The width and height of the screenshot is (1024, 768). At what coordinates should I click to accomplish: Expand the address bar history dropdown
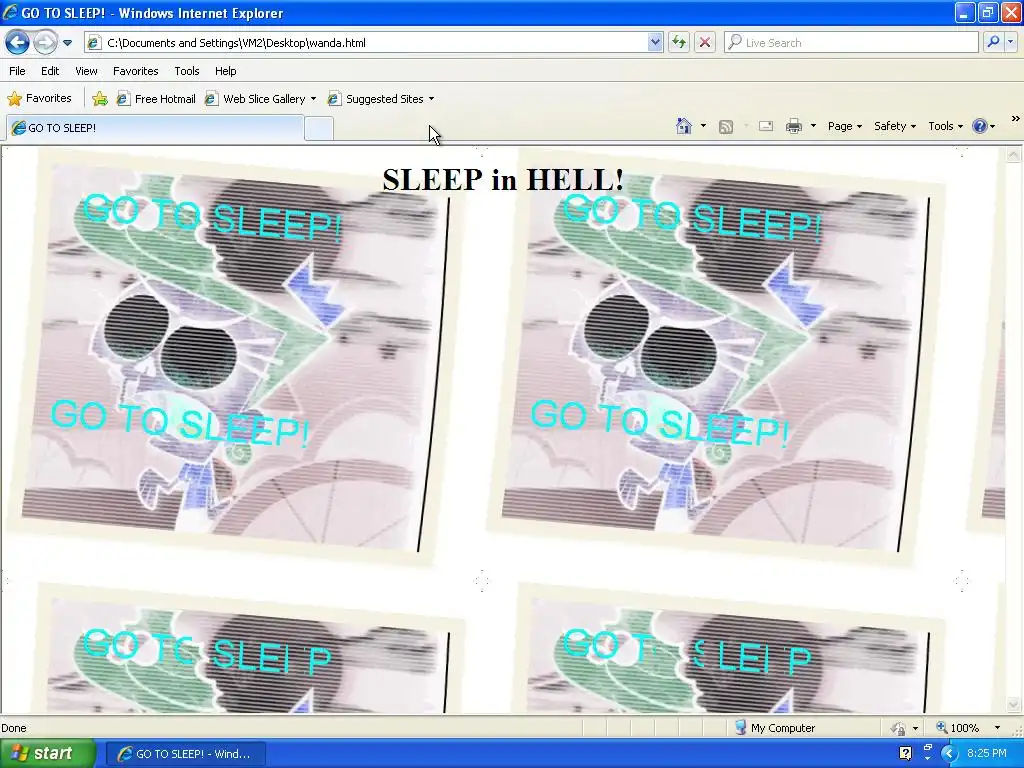tap(655, 42)
